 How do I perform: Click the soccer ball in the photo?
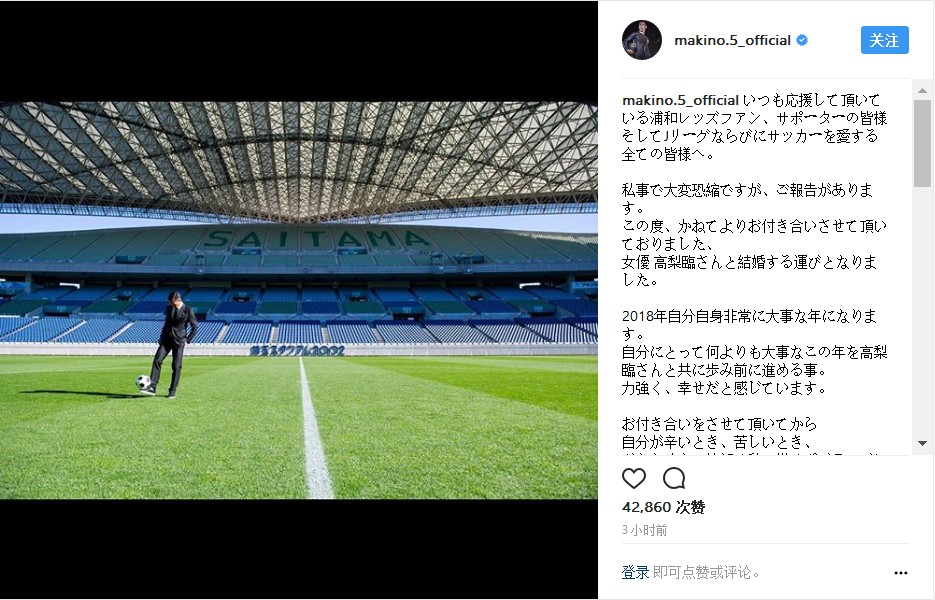pyautogui.click(x=143, y=382)
